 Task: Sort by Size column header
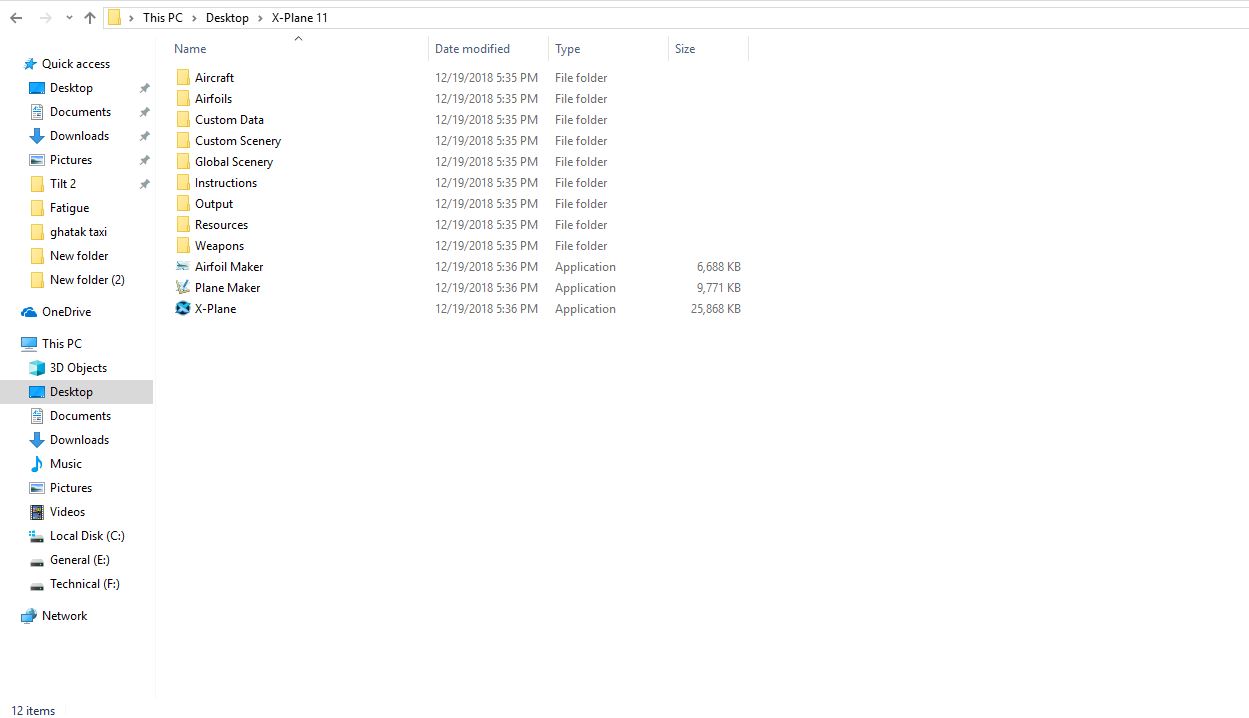click(685, 49)
